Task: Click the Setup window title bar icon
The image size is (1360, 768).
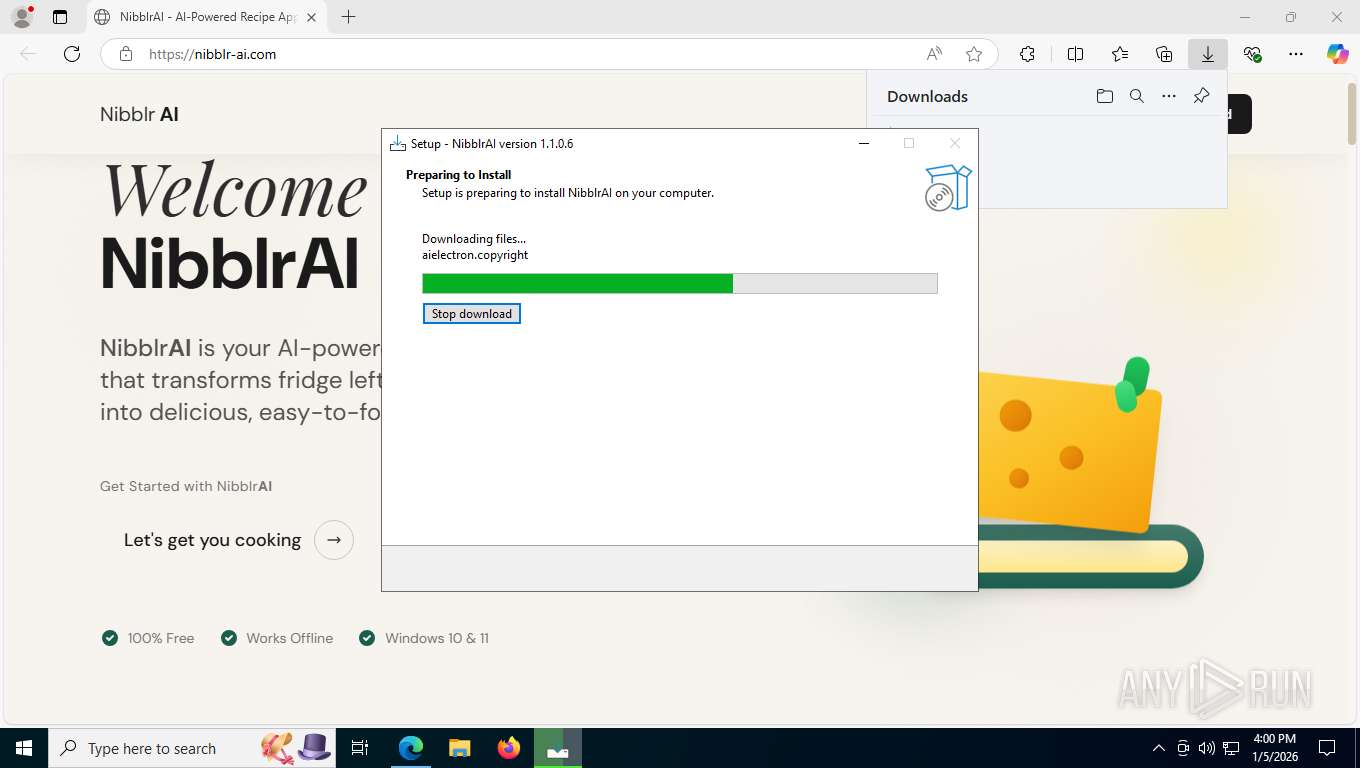Action: 398,143
